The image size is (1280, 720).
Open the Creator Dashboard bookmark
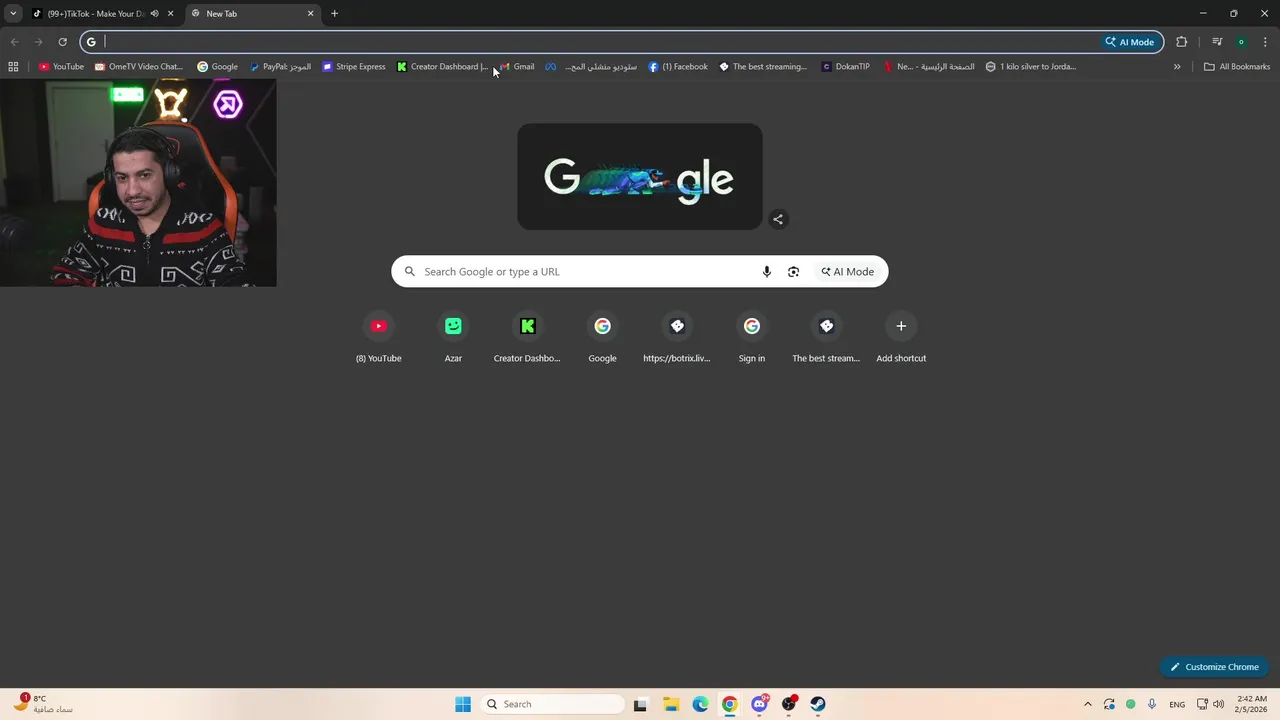[x=442, y=67]
